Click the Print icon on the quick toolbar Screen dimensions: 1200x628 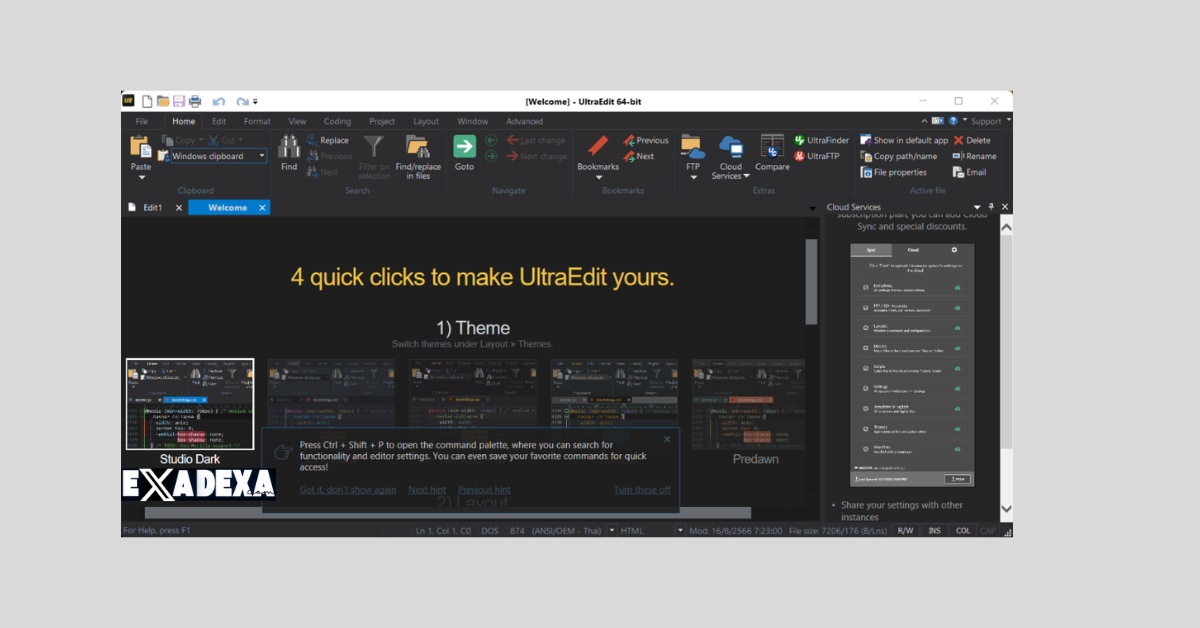[195, 100]
